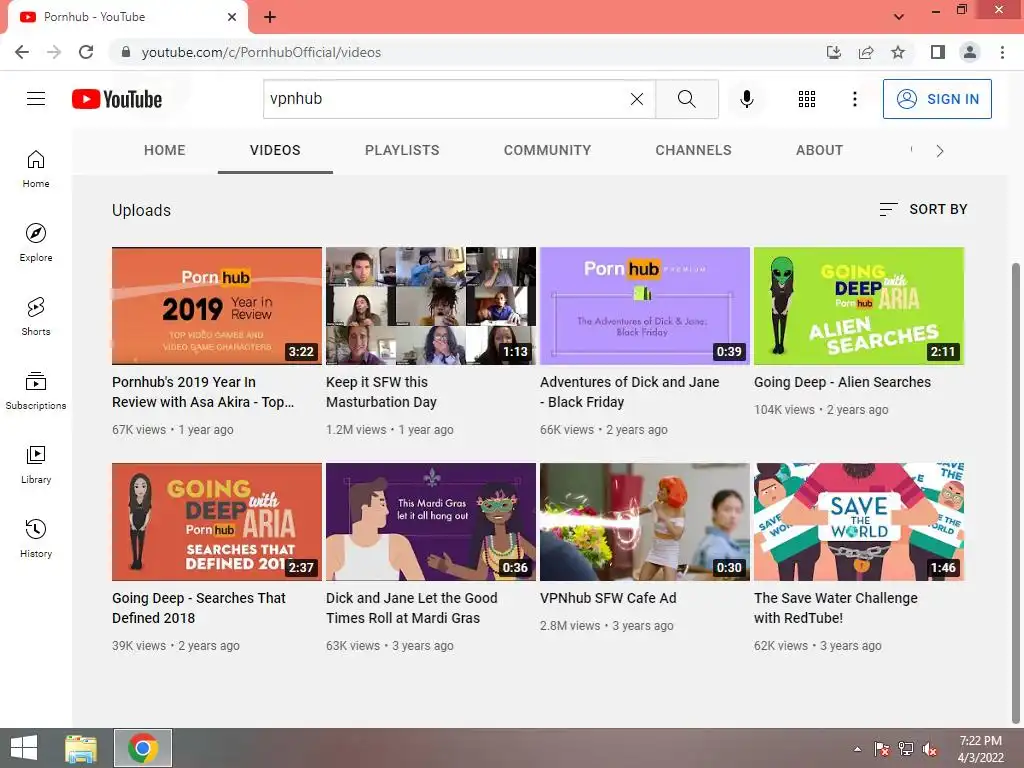The width and height of the screenshot is (1024, 768).
Task: Click the Action Center flag tray icon
Action: click(882, 749)
